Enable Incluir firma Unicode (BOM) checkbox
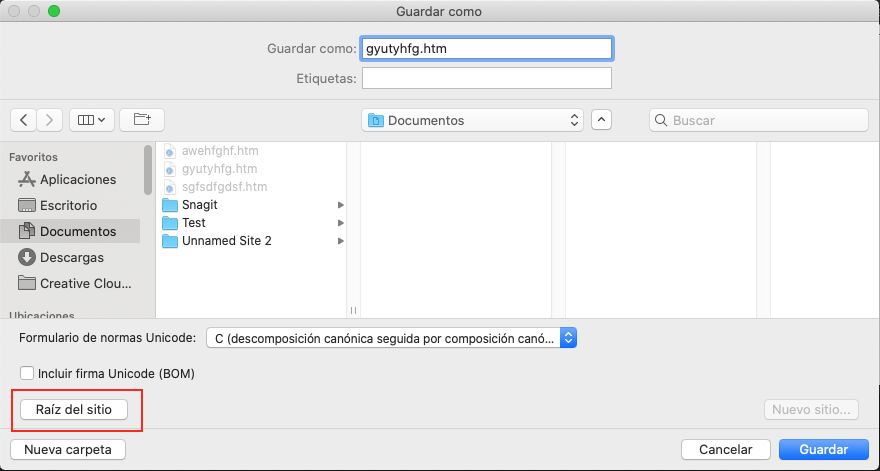The width and height of the screenshot is (880, 471). tap(27, 374)
